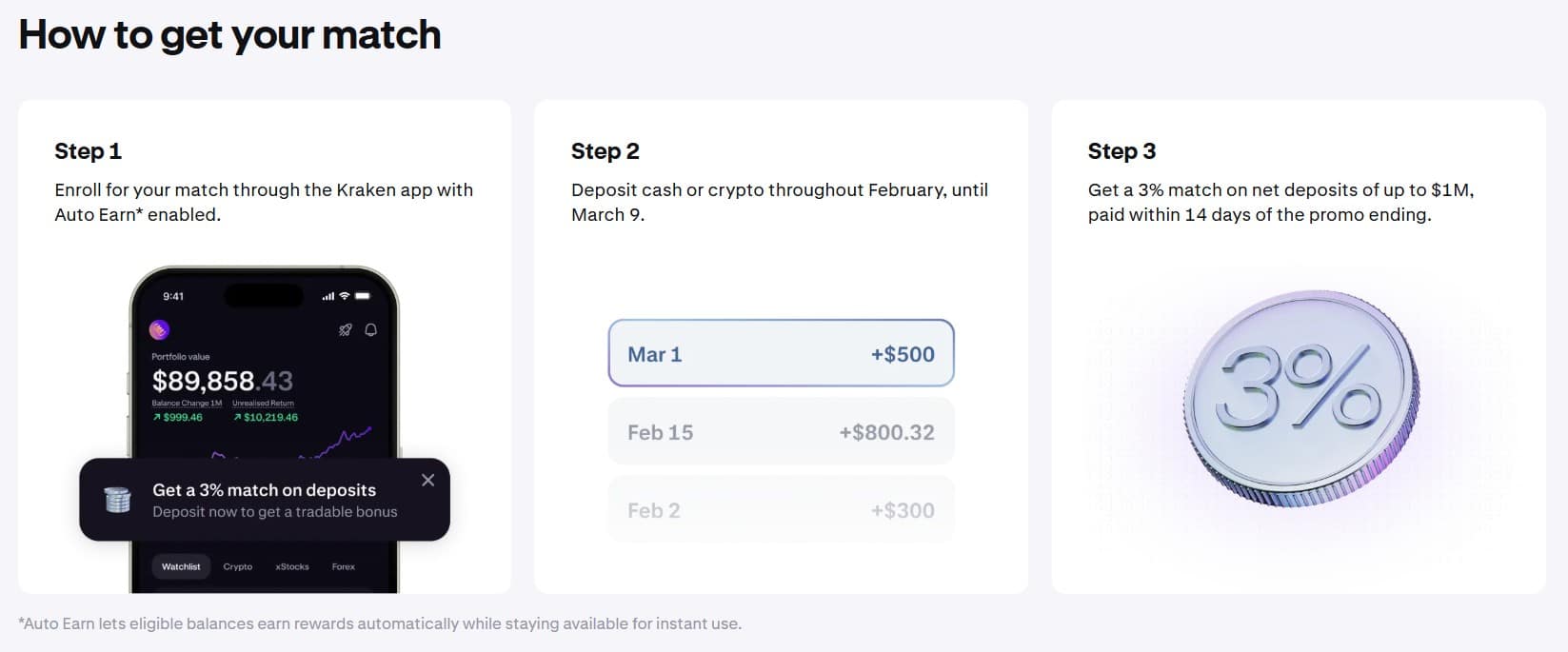Click the Unrealised Return label
This screenshot has width=1568, height=652.
(x=263, y=404)
